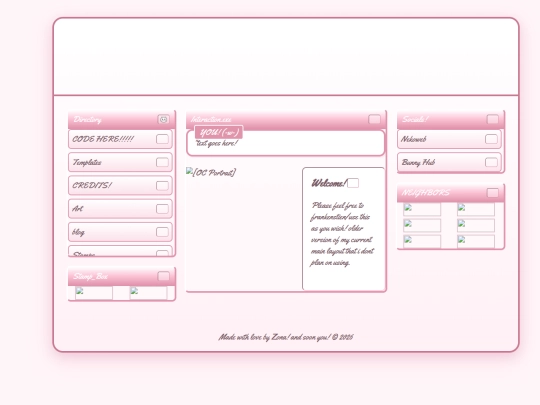Click the Socials! panel title
The width and height of the screenshot is (540, 405).
coord(415,119)
